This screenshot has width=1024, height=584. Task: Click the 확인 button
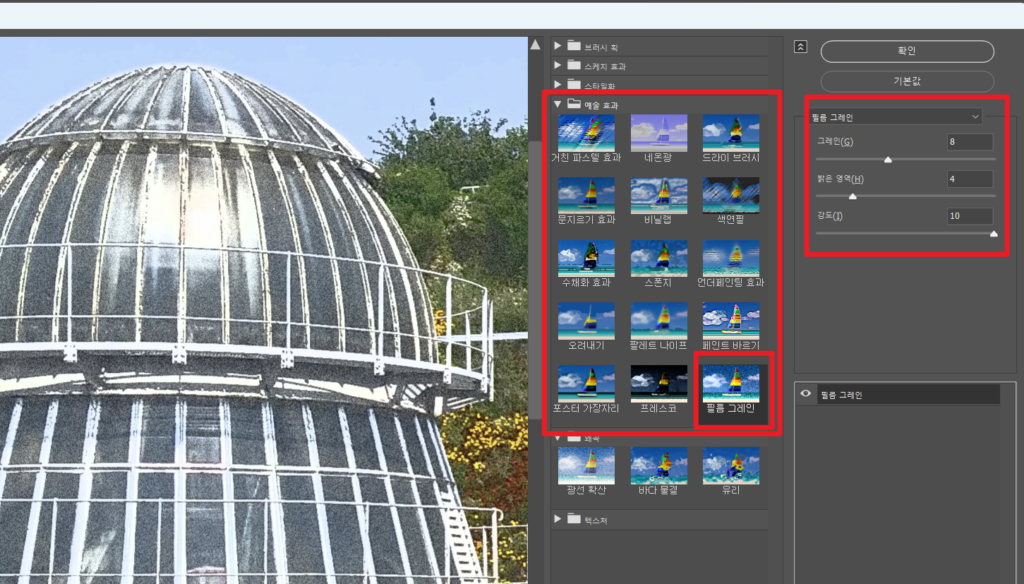tap(907, 51)
